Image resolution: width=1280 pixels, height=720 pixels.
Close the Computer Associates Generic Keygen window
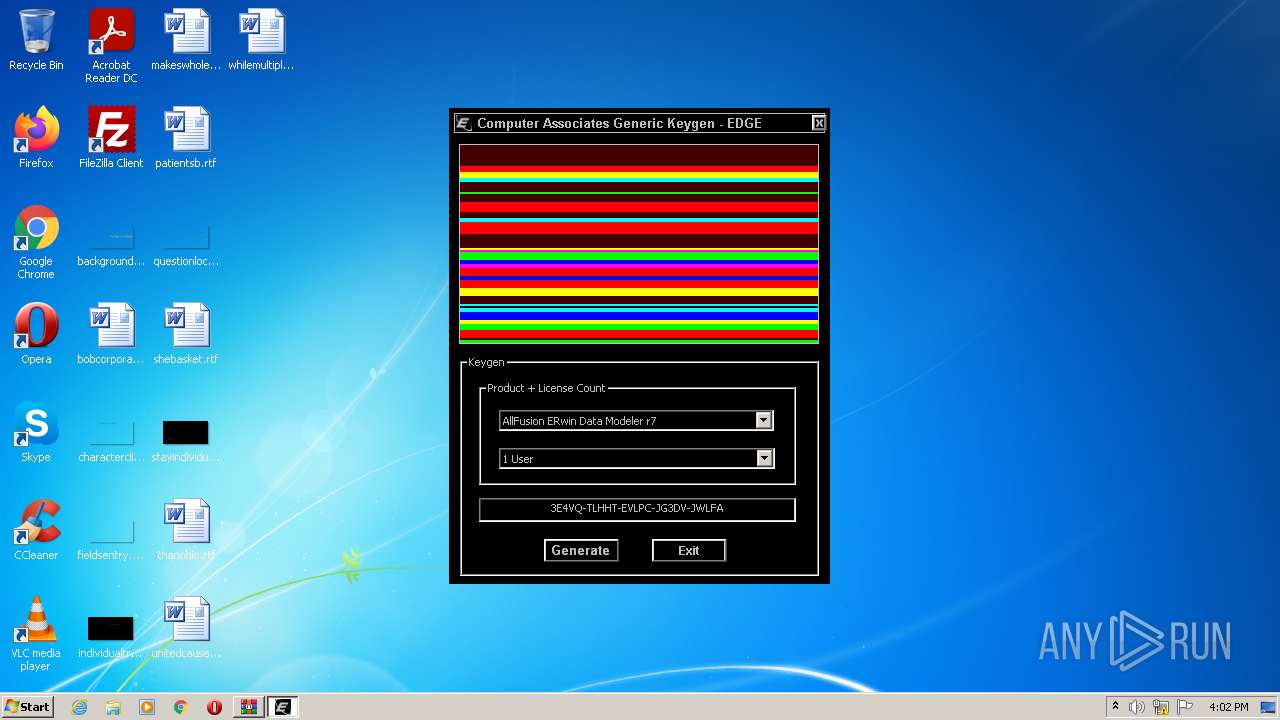819,123
